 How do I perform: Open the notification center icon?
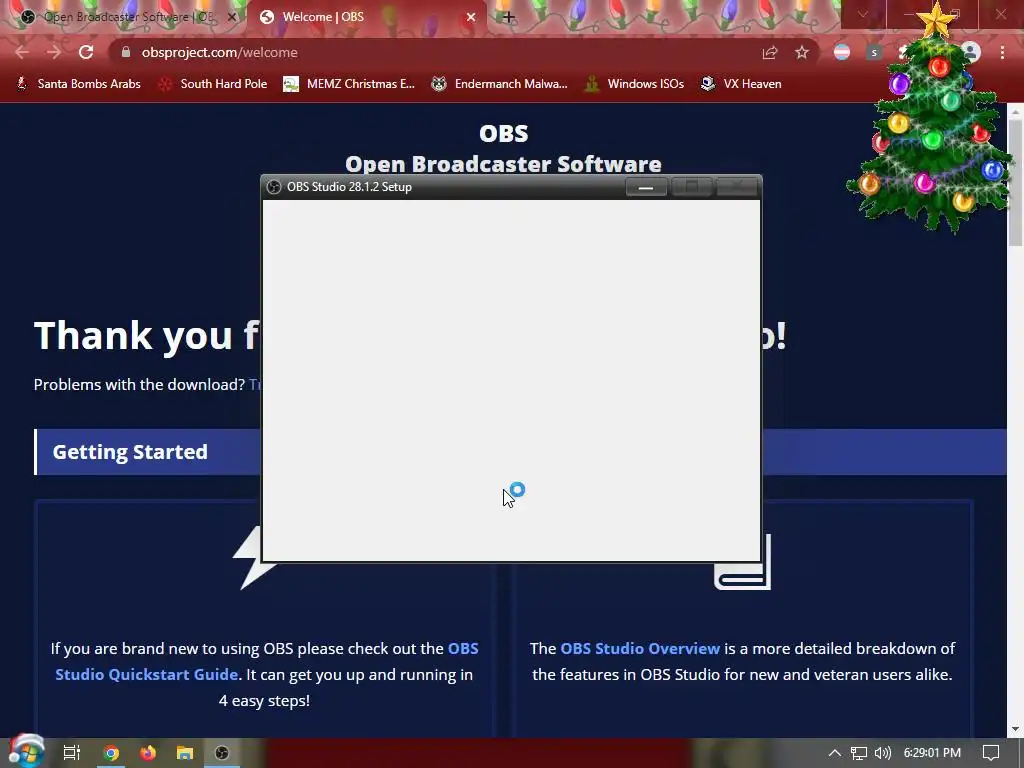tap(991, 753)
